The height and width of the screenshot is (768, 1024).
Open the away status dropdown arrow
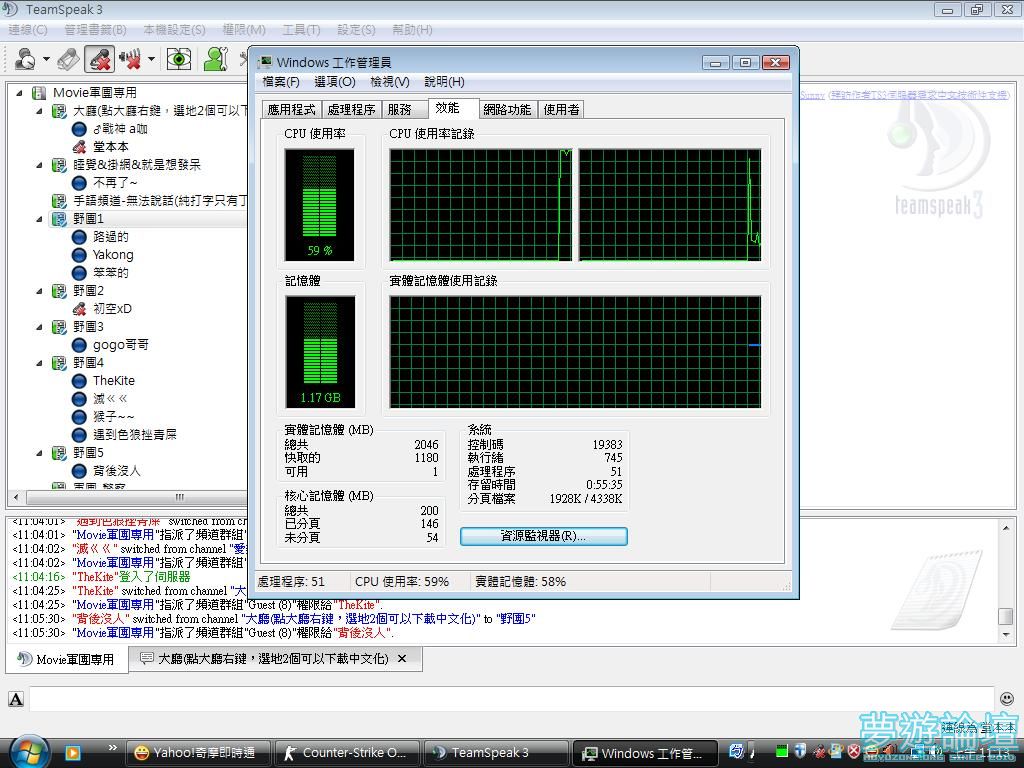coord(46,59)
